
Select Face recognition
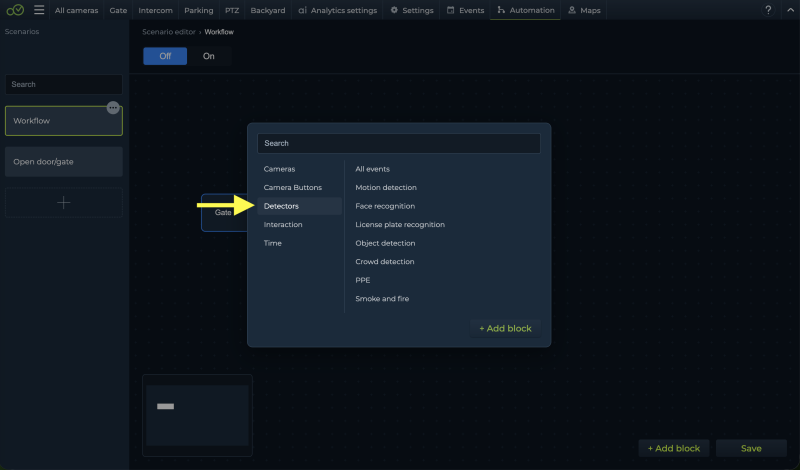pyautogui.click(x=385, y=206)
